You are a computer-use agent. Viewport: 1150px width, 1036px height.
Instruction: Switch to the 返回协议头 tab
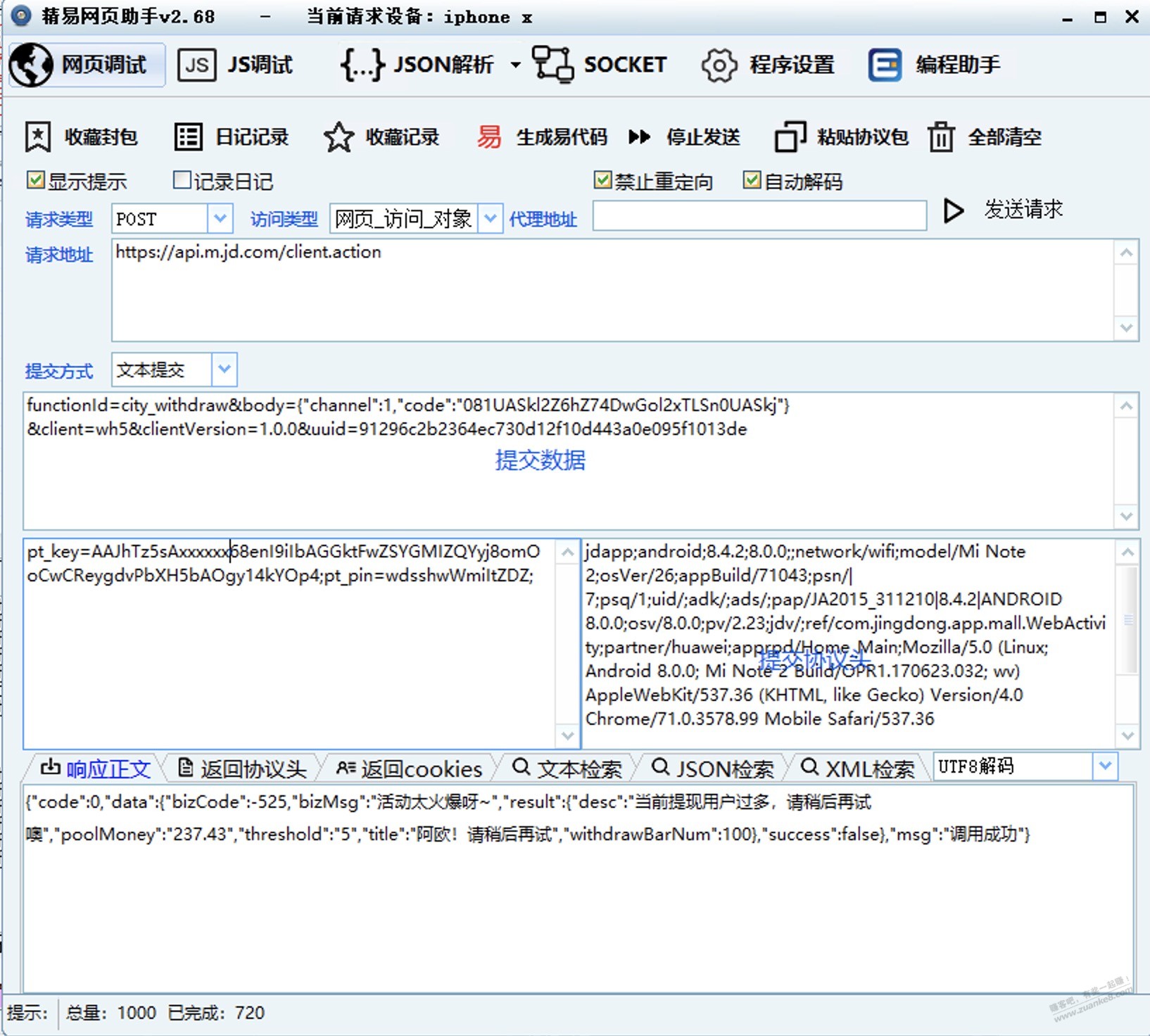(x=242, y=768)
